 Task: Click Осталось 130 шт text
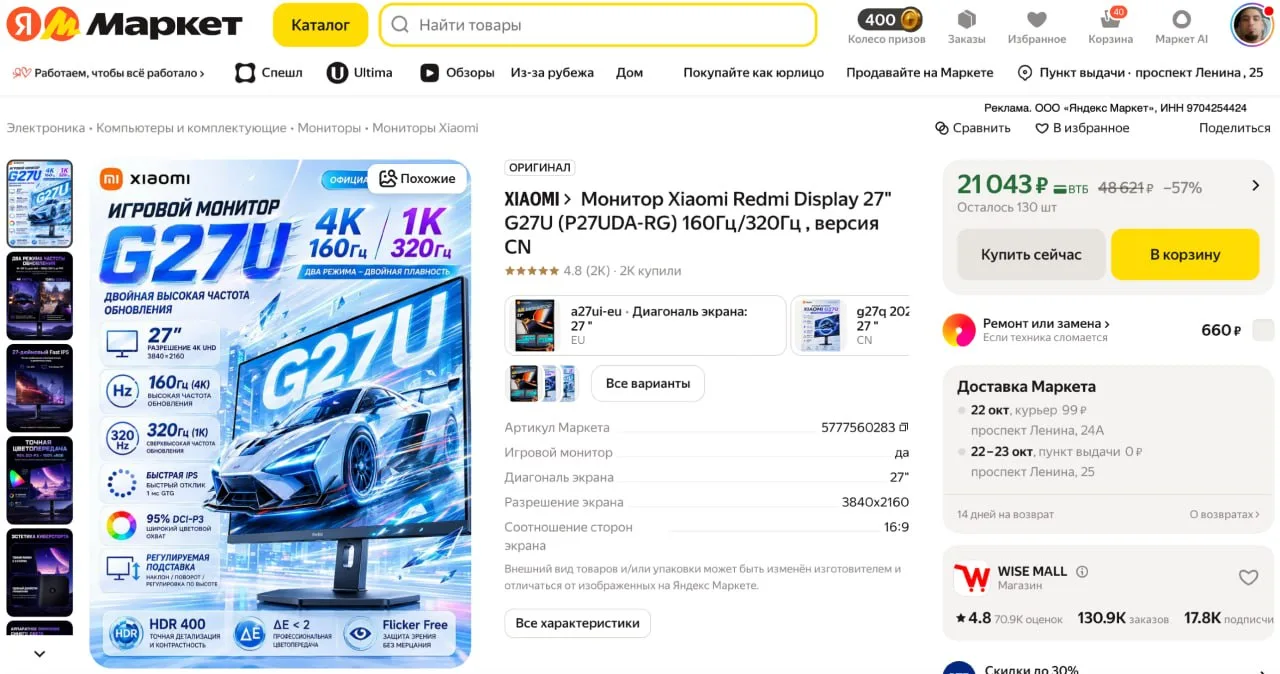1007,208
